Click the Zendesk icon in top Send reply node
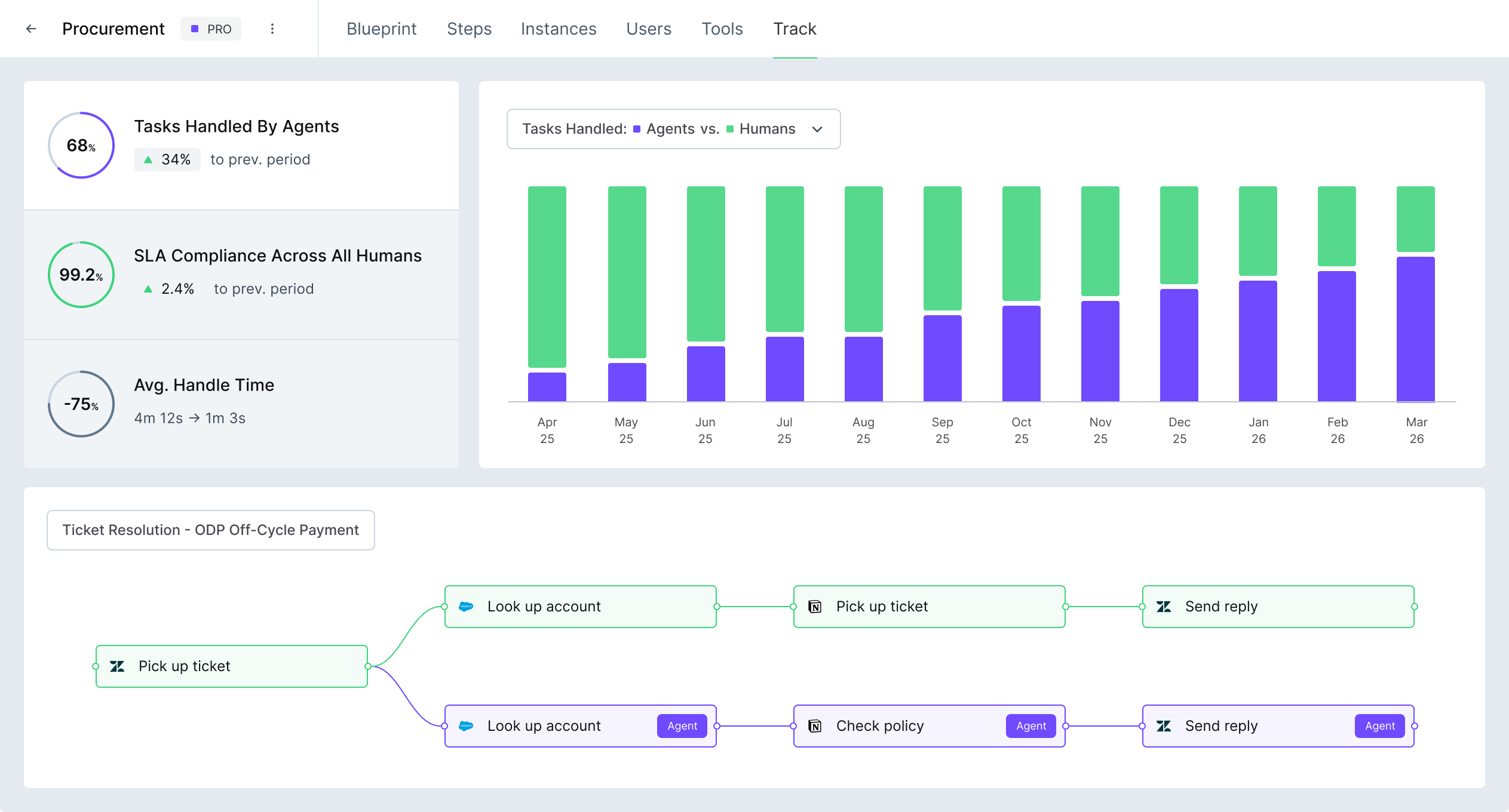 tap(1164, 607)
